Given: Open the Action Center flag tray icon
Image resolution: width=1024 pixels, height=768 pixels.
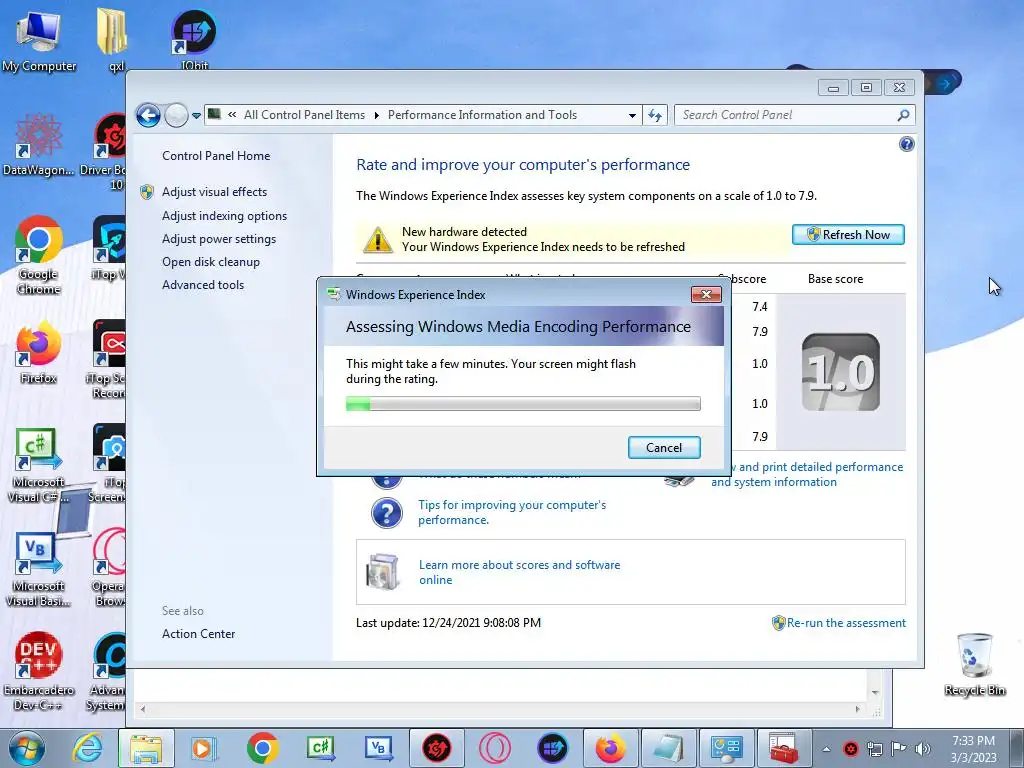Looking at the screenshot, I should pyautogui.click(x=899, y=749).
